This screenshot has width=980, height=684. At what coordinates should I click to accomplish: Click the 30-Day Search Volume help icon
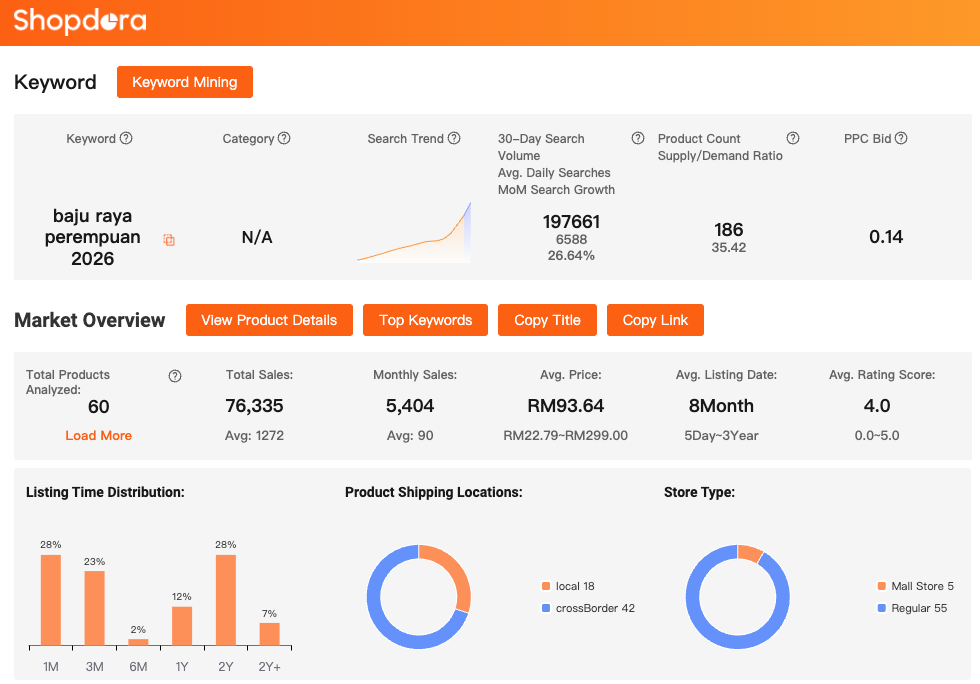(638, 139)
